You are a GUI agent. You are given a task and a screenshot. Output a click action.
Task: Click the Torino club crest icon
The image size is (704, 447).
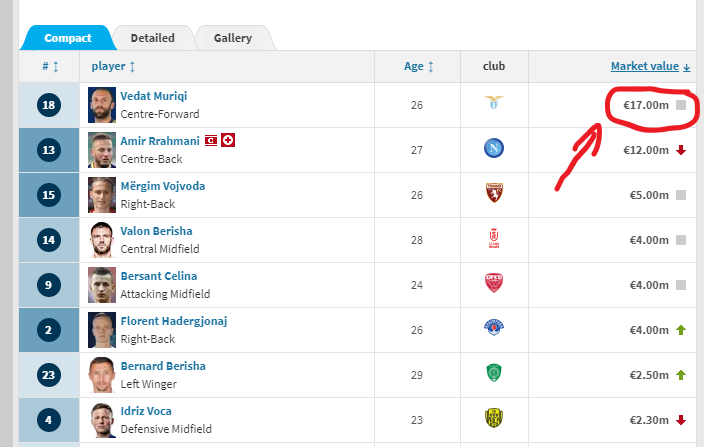(x=493, y=194)
